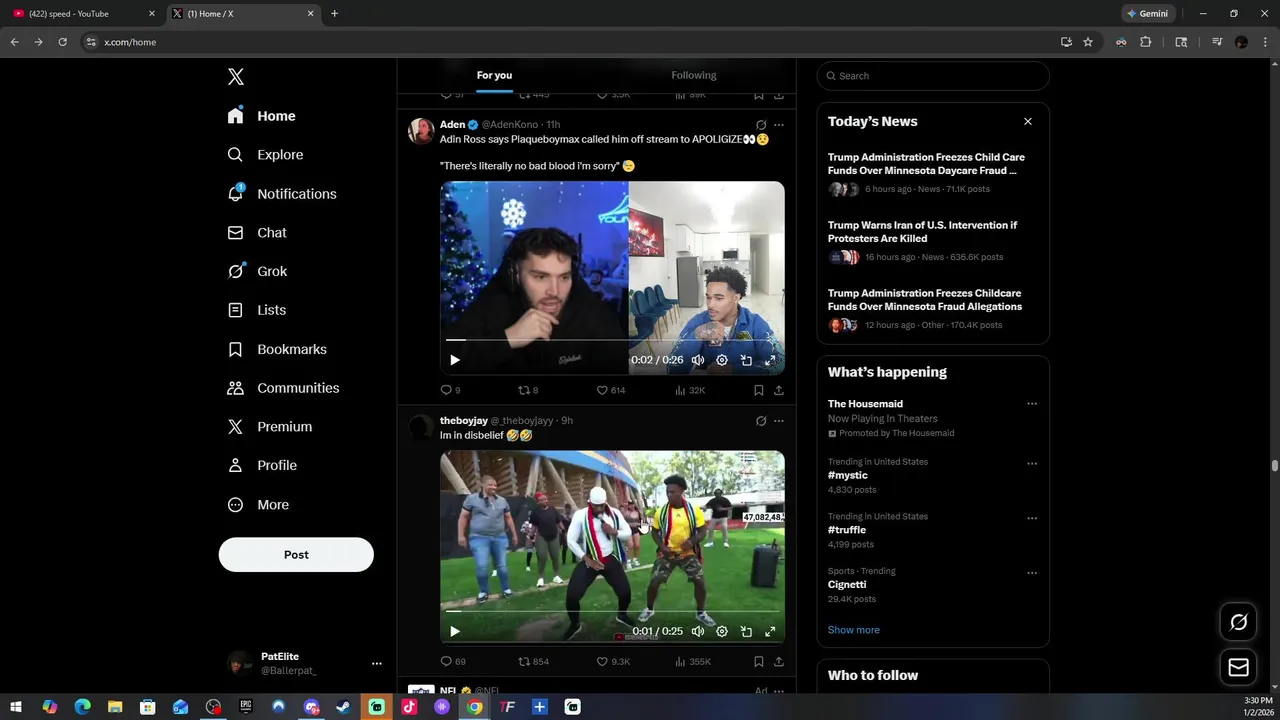
Task: Share theboyjay's post
Action: click(779, 661)
